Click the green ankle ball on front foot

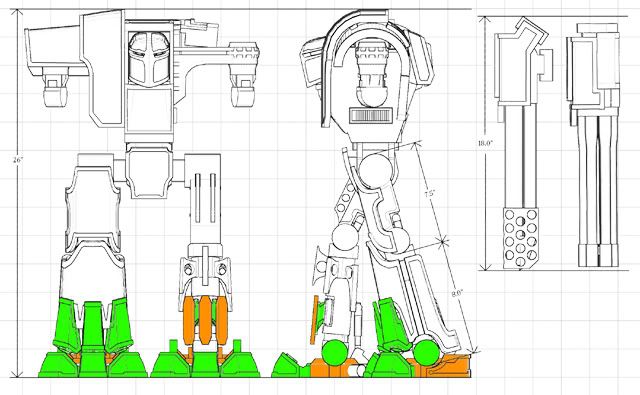426,352
